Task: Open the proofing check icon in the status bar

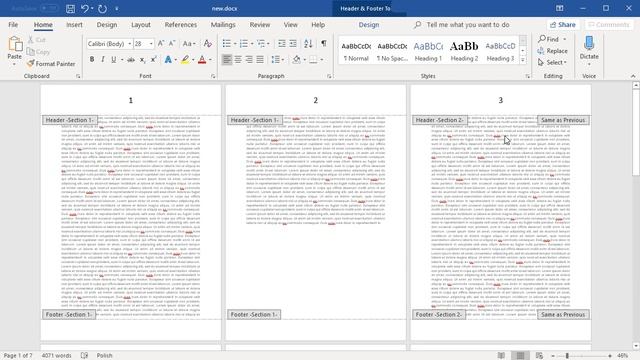Action: [84, 356]
